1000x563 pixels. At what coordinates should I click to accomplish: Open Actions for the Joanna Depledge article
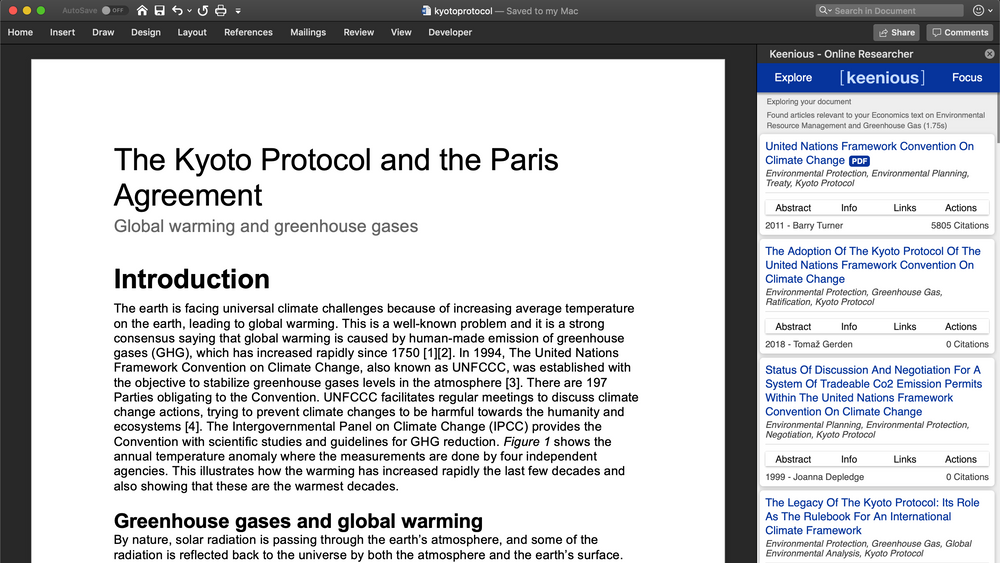coord(960,459)
